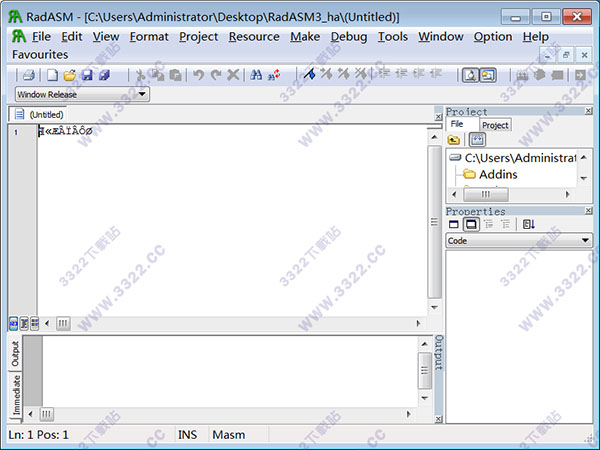Open the Favourites menu
This screenshot has height=450, width=600.
tap(40, 54)
